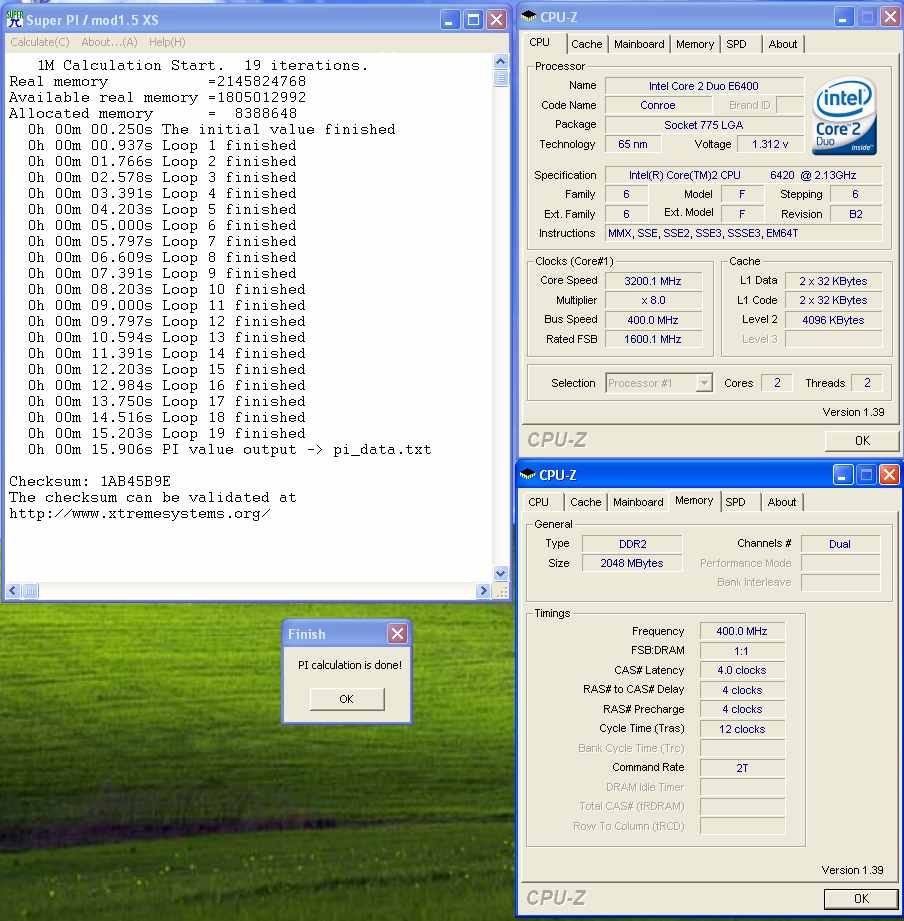This screenshot has width=904, height=921.
Task: Click the Cycle Time (Tras) value 12 clocks
Action: 742,729
